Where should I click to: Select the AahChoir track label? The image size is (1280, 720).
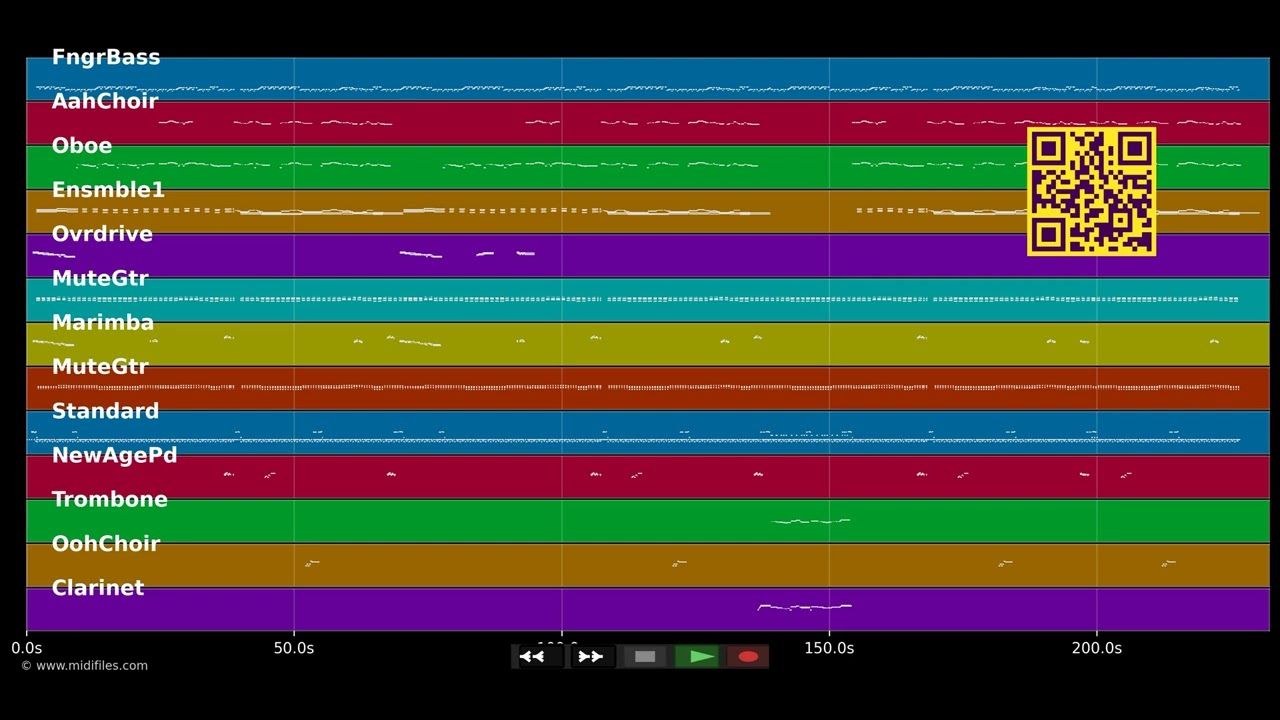[x=105, y=101]
